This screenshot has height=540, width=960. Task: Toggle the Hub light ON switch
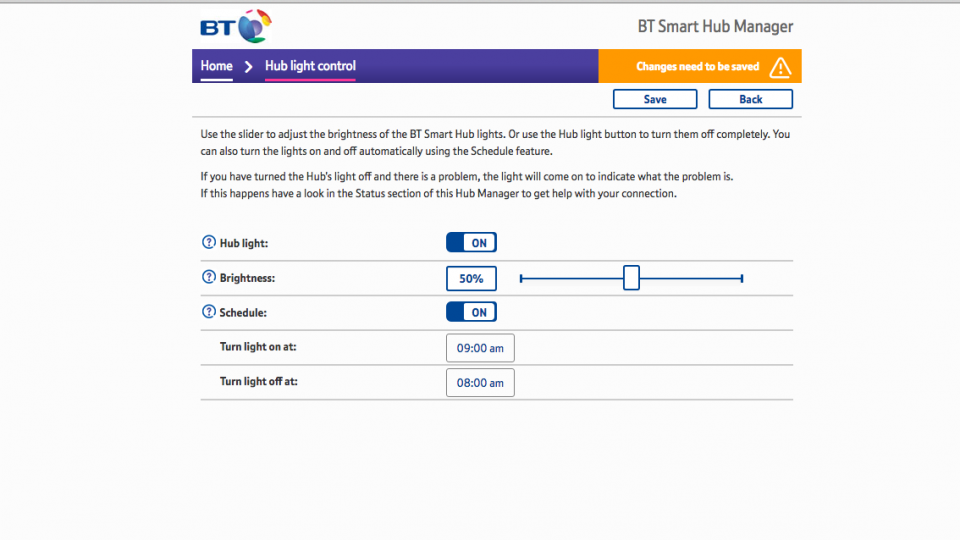point(471,242)
